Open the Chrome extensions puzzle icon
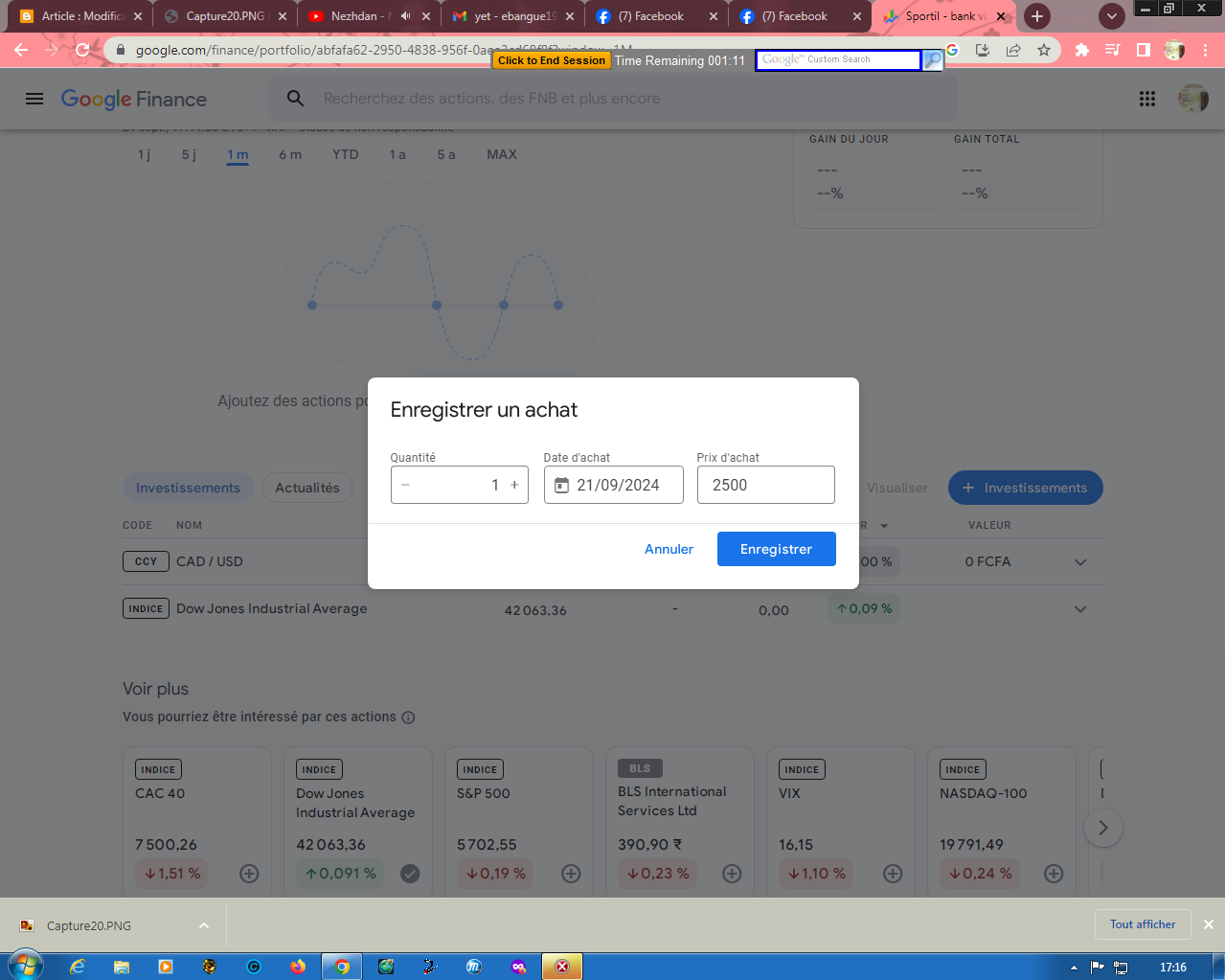Viewport: 1225px width, 980px height. coord(1082,50)
